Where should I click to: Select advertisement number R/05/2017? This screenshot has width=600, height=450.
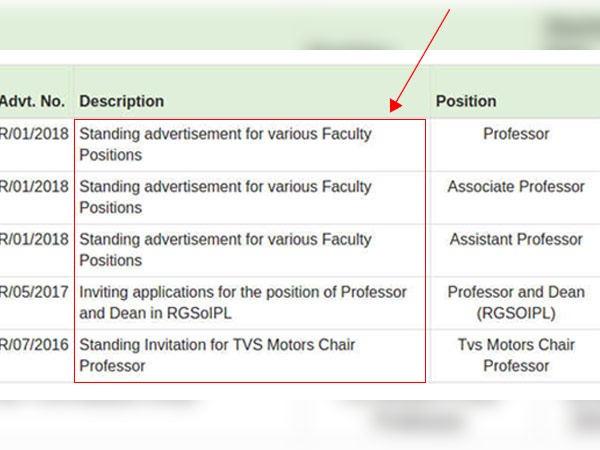[35, 293]
